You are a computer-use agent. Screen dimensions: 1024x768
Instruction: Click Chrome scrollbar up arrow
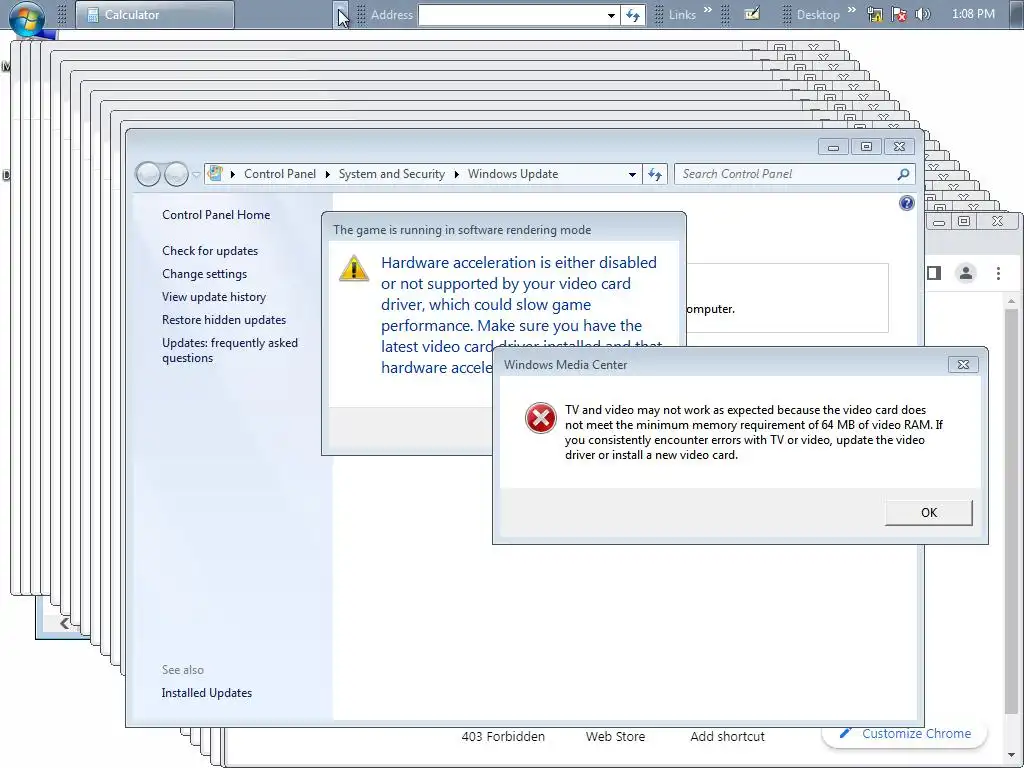click(1012, 301)
